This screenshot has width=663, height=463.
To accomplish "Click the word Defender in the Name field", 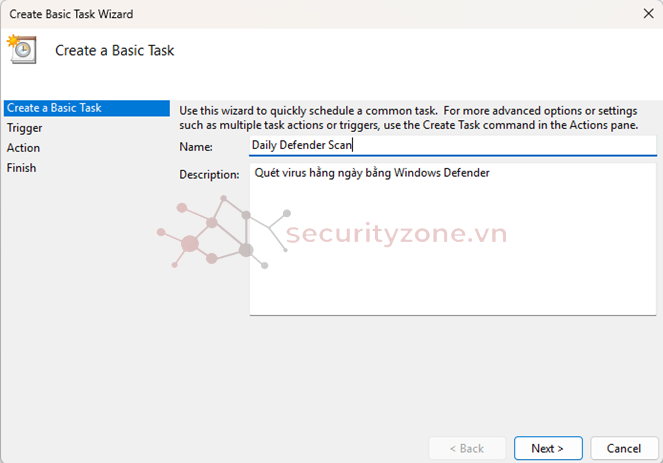I will [x=303, y=145].
